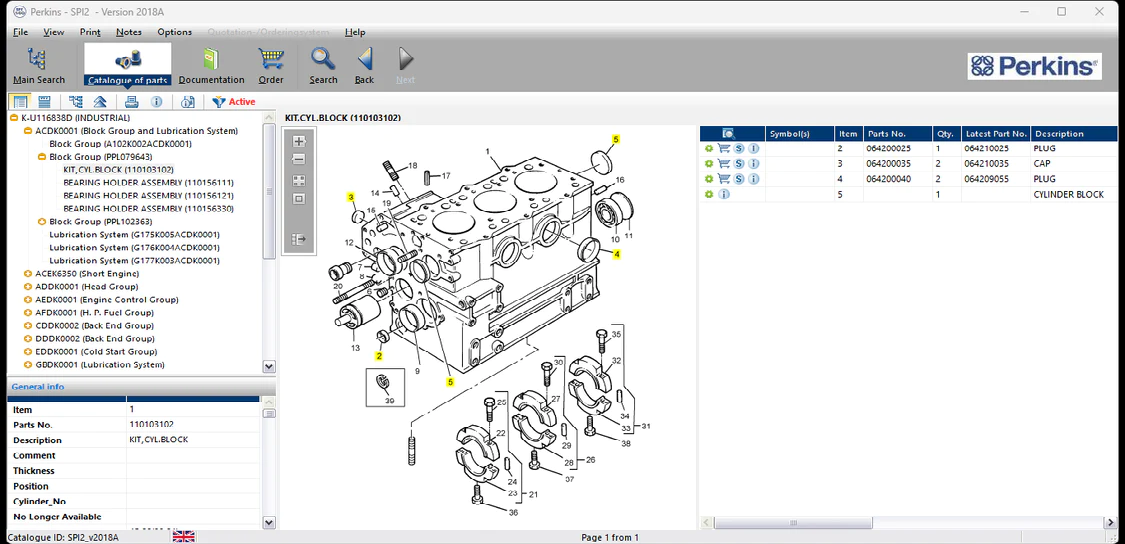
Task: Toggle fit-to-window view on diagram toolbar
Action: [298, 181]
